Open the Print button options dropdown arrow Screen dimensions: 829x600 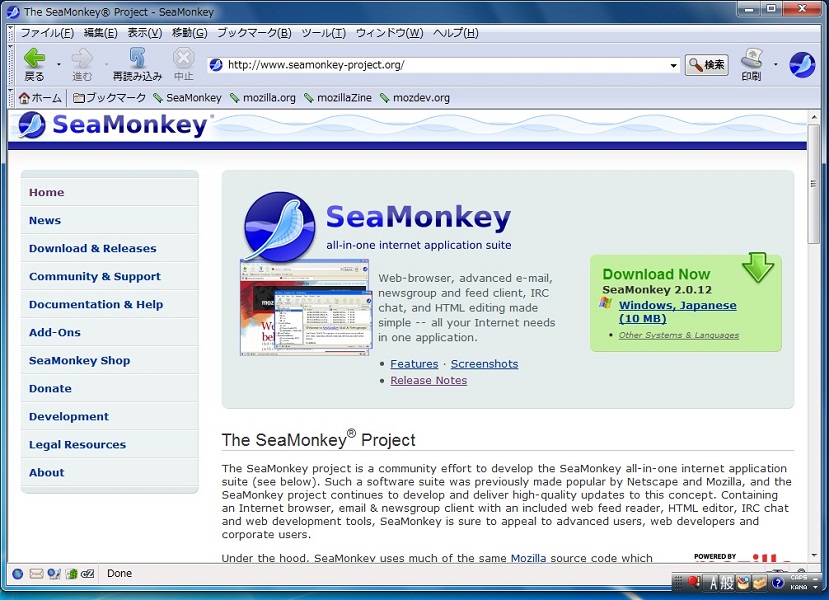coord(776,64)
